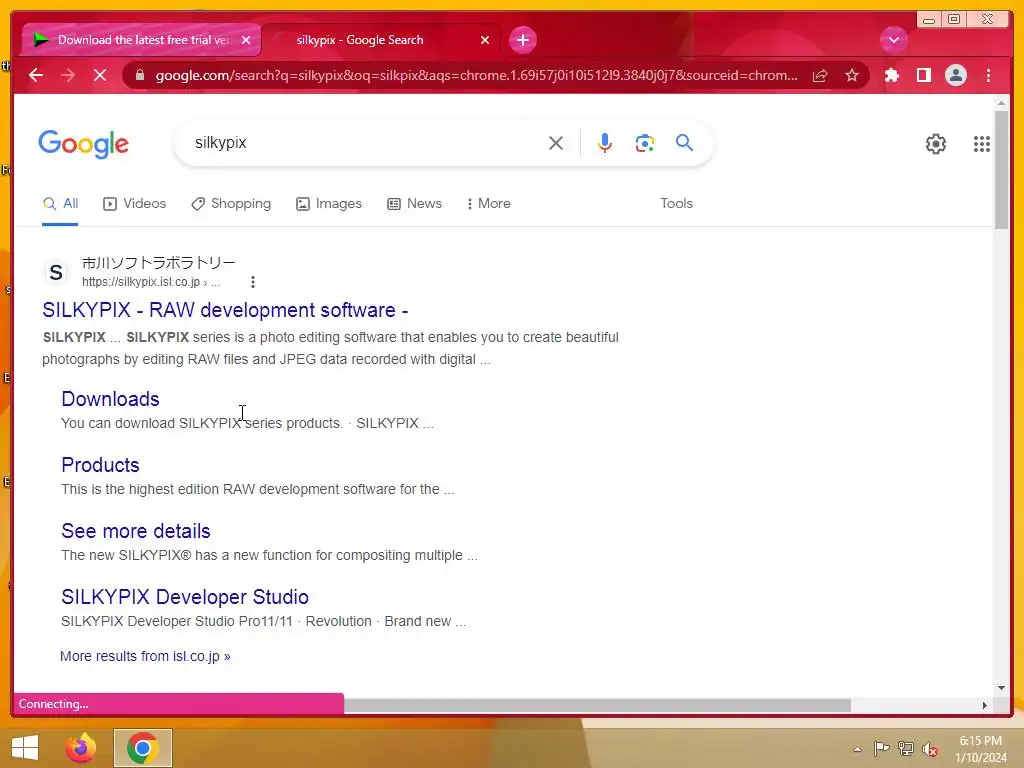Open Google quick settings gear
This screenshot has width=1024, height=768.
[x=936, y=144]
